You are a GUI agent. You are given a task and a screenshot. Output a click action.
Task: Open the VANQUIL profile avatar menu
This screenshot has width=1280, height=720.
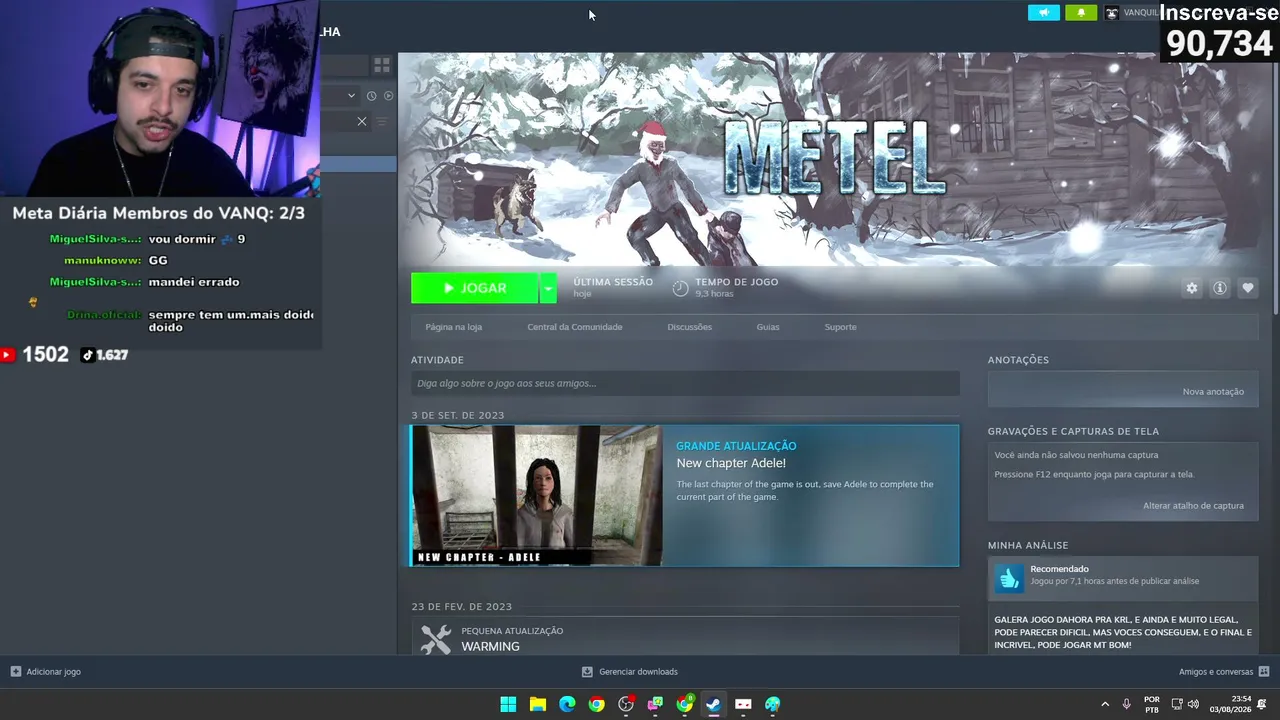(x=1111, y=13)
